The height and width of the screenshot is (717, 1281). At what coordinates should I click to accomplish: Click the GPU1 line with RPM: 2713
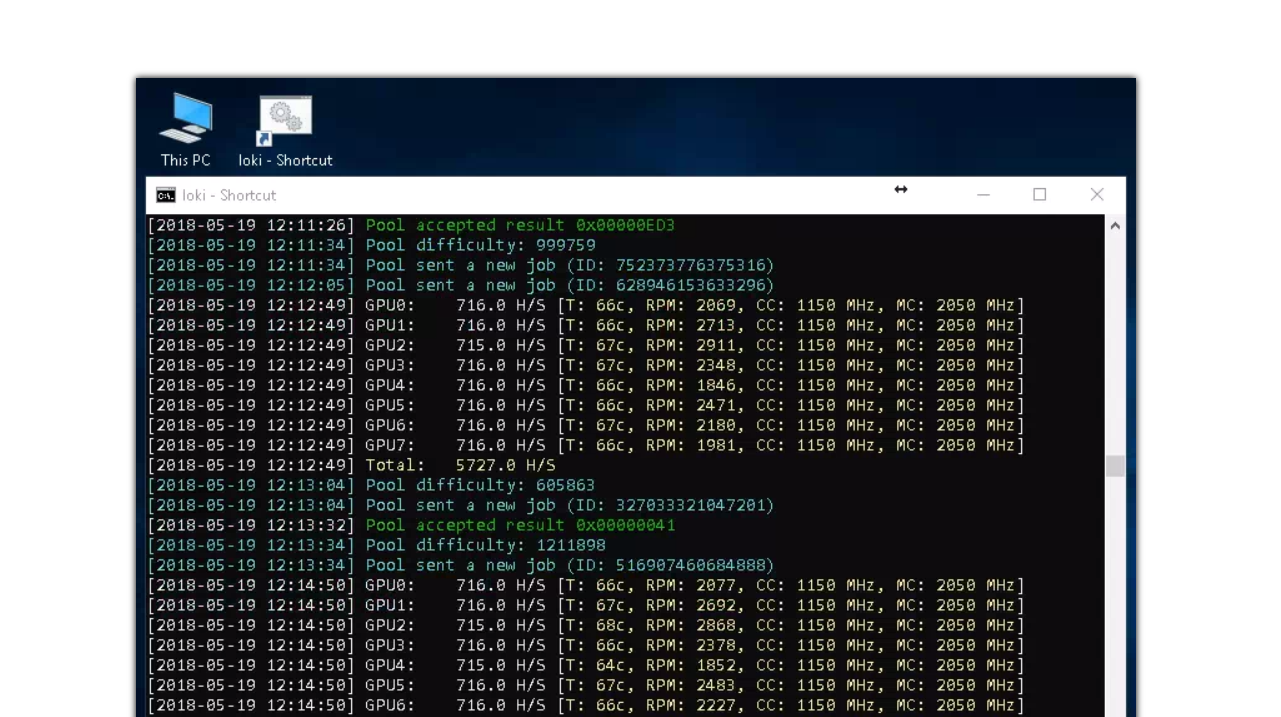coord(587,325)
